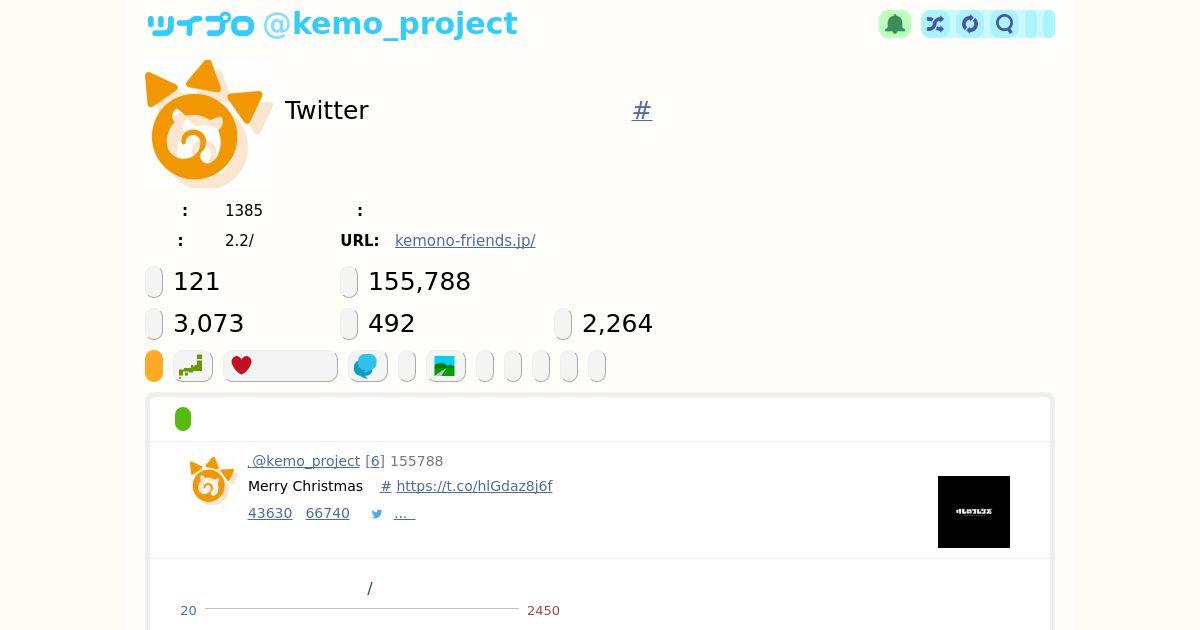Open the kemono-friends.jp/ URL link
1200x630 pixels.
465,240
